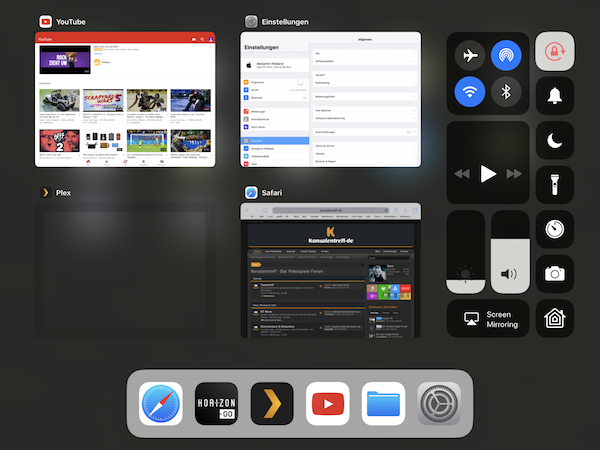Toggle silent mode bell button
The width and height of the screenshot is (600, 450).
[x=554, y=96]
